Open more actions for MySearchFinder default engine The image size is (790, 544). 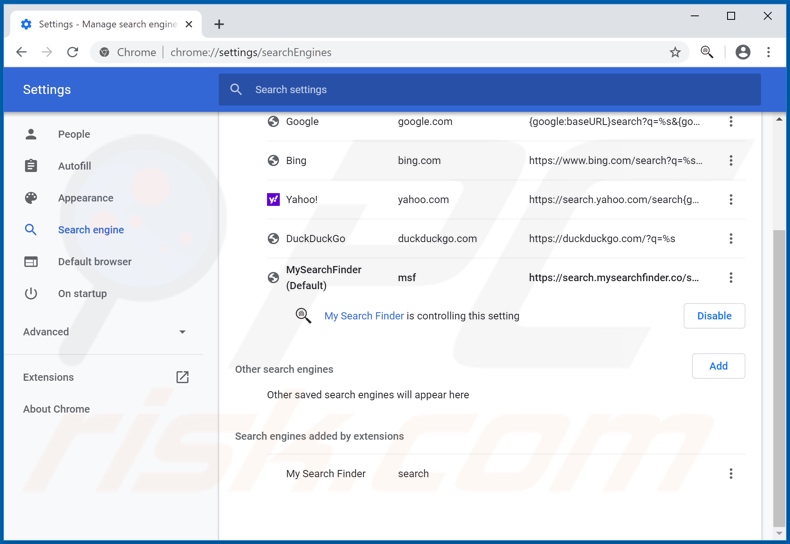tap(731, 278)
